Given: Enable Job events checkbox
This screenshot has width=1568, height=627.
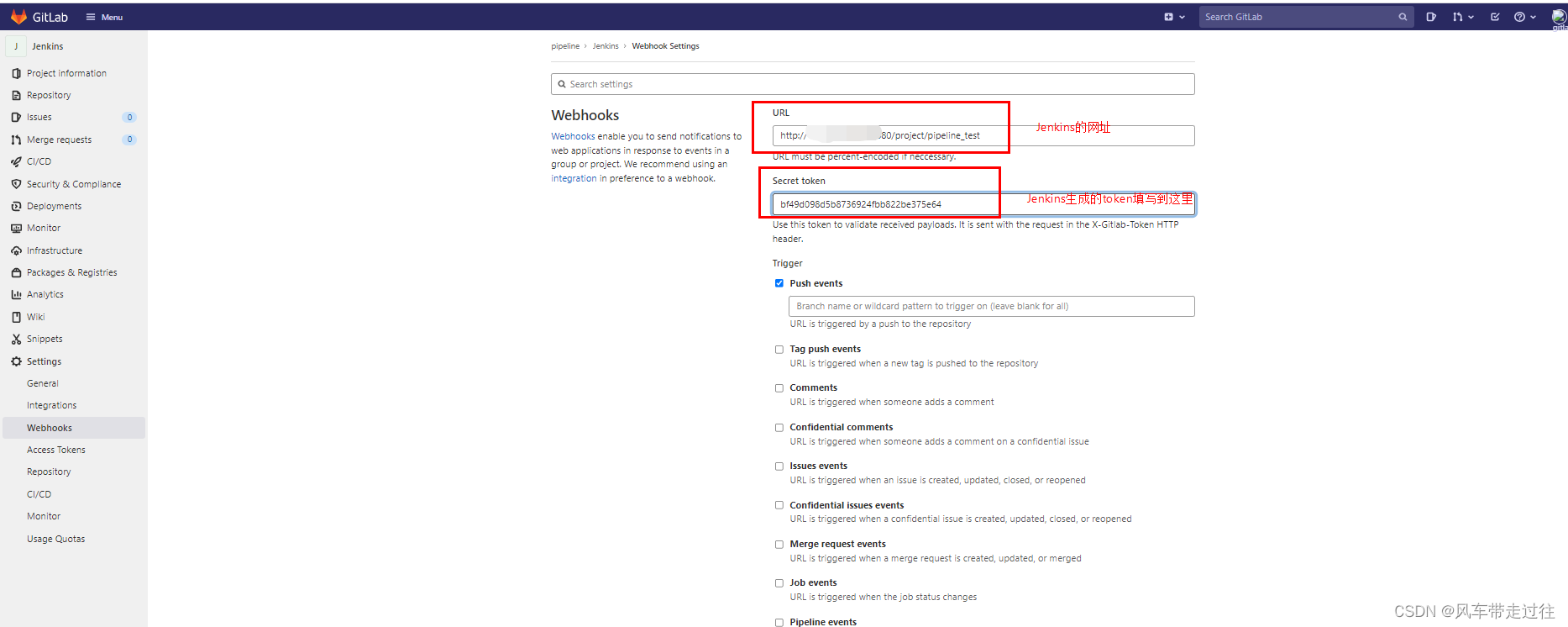Looking at the screenshot, I should (x=779, y=583).
